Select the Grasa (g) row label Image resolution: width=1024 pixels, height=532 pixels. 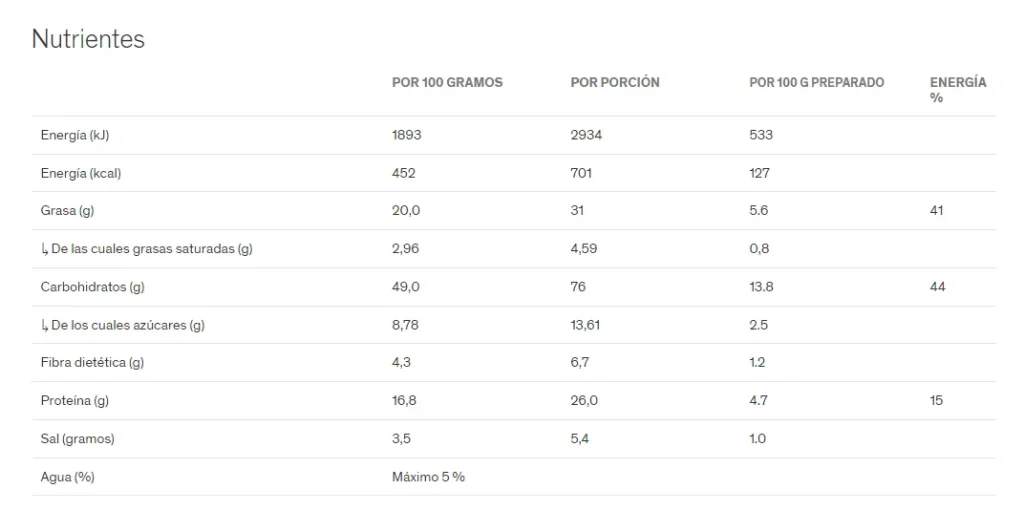(x=67, y=211)
